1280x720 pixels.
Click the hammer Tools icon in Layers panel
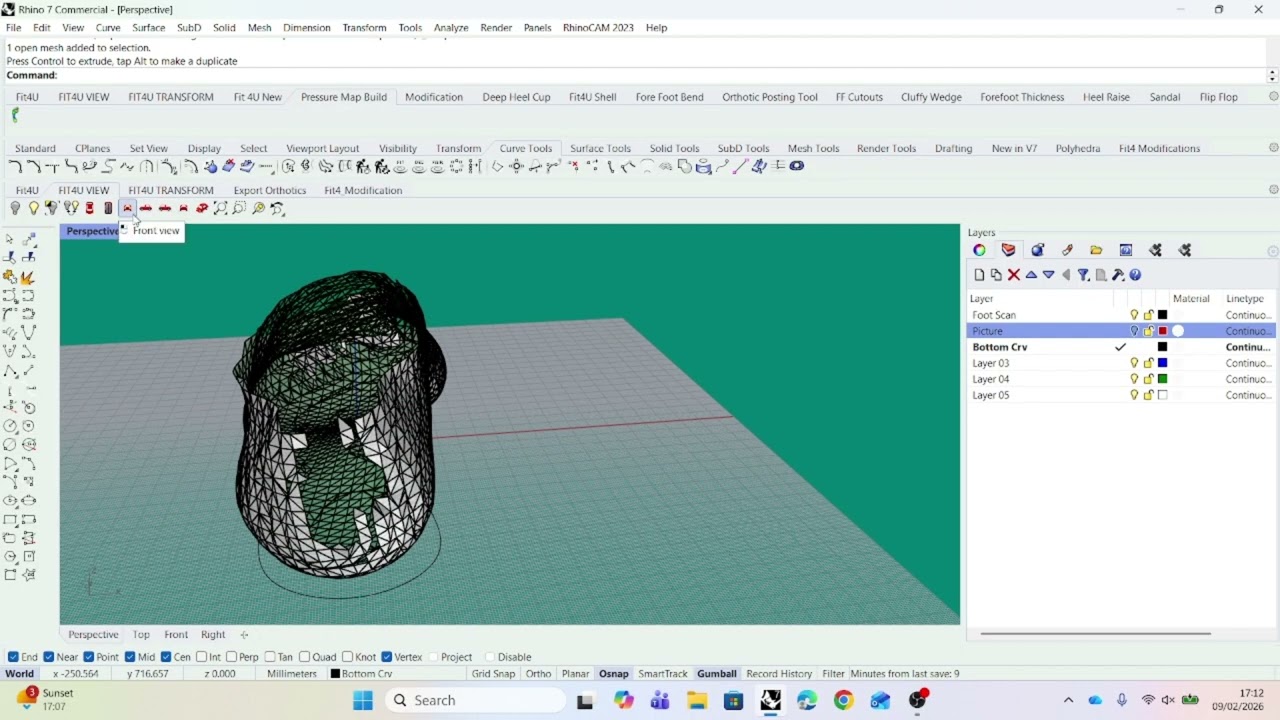[x=1118, y=275]
